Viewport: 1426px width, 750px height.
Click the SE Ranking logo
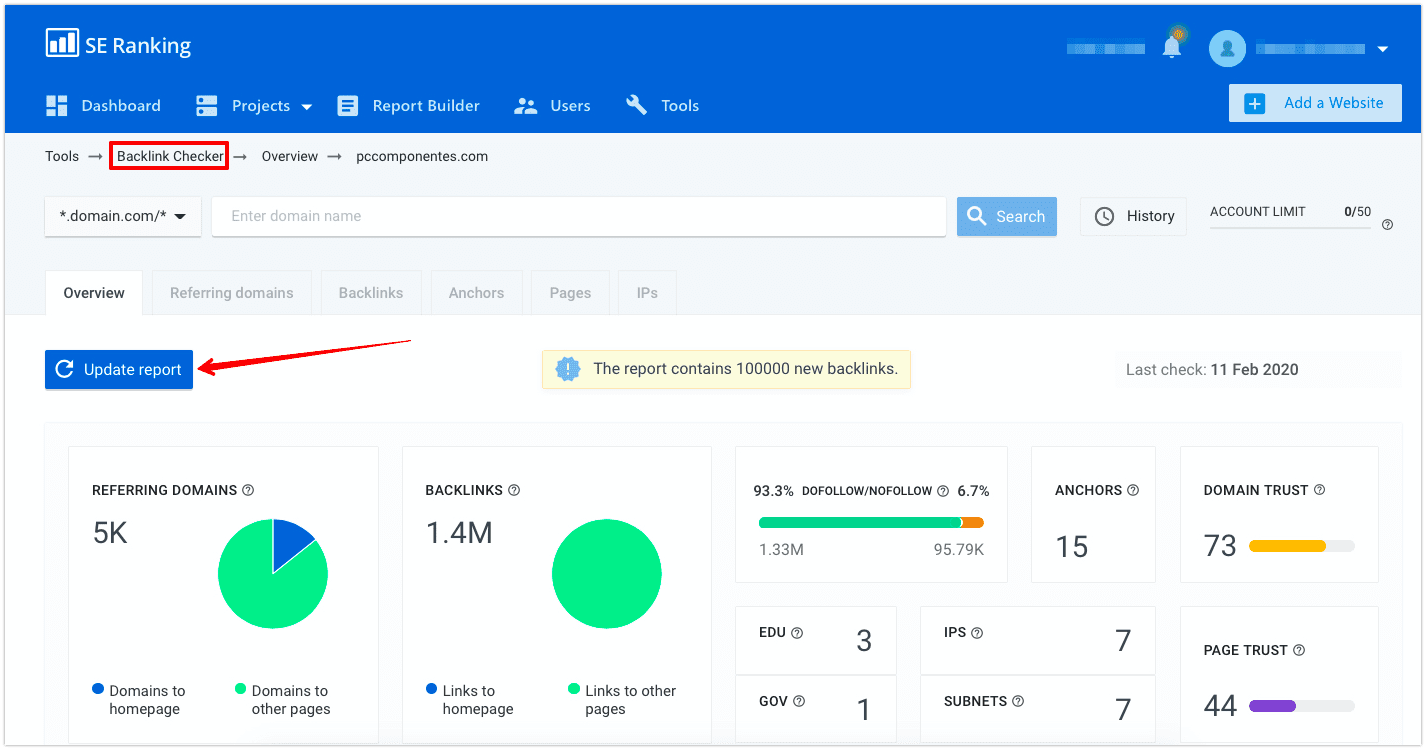coord(118,44)
